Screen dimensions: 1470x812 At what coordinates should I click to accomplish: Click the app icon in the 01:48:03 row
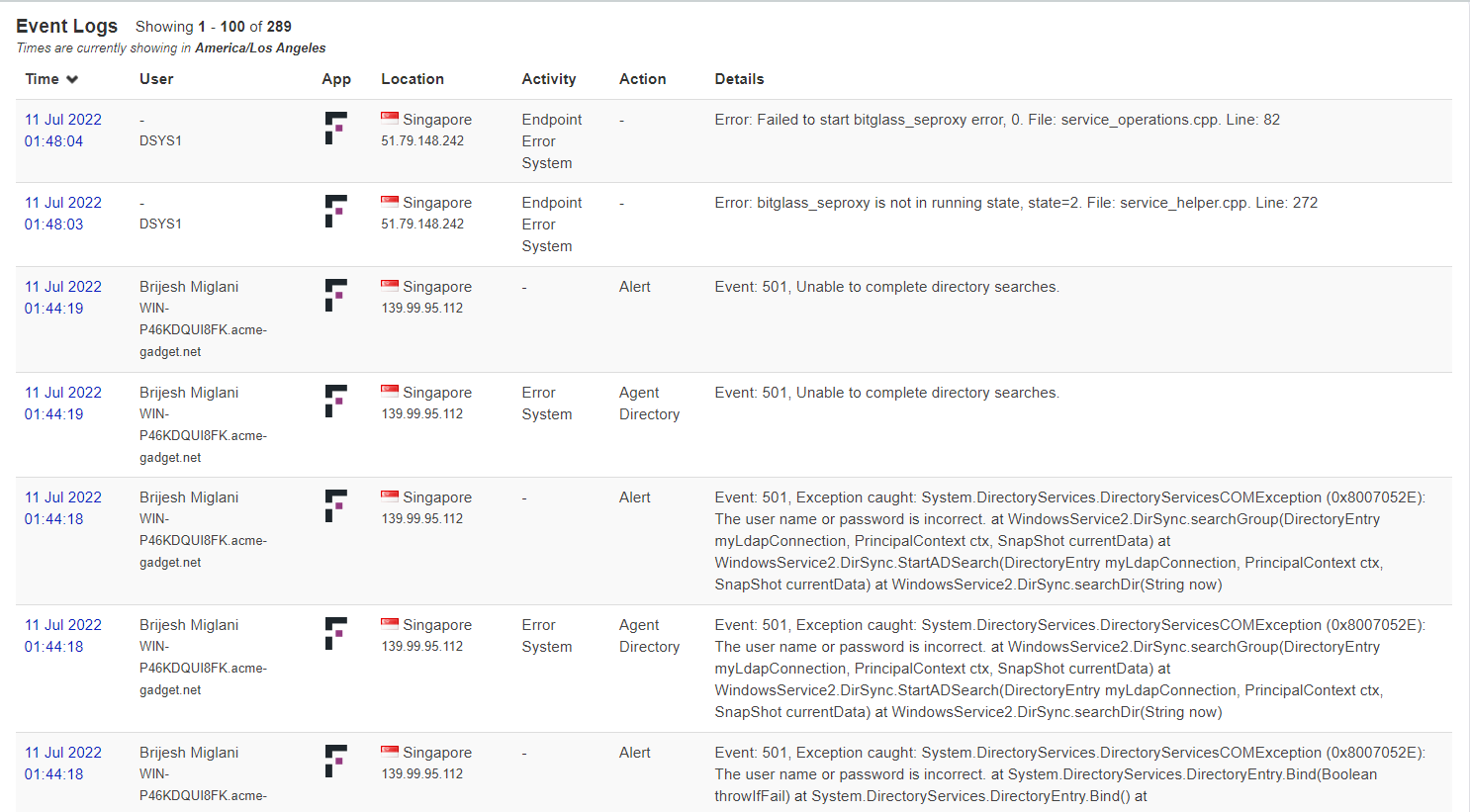pyautogui.click(x=335, y=211)
